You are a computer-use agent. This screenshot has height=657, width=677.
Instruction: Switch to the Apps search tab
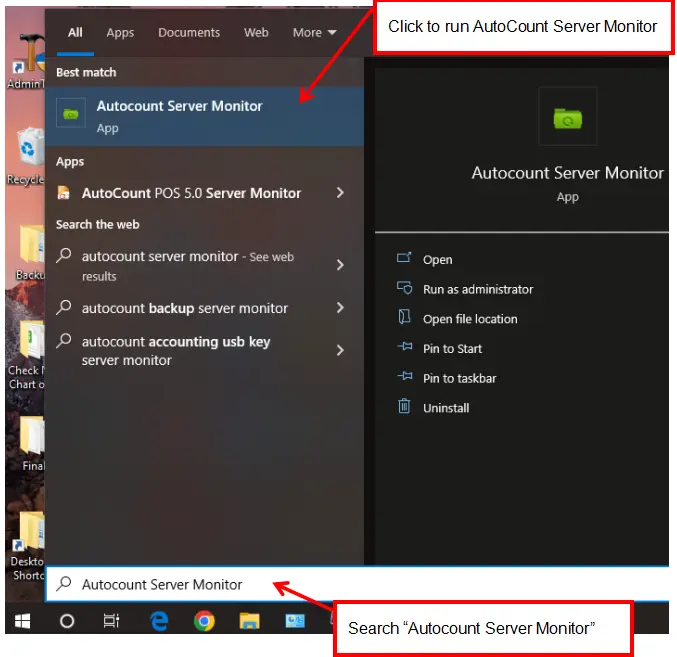120,32
